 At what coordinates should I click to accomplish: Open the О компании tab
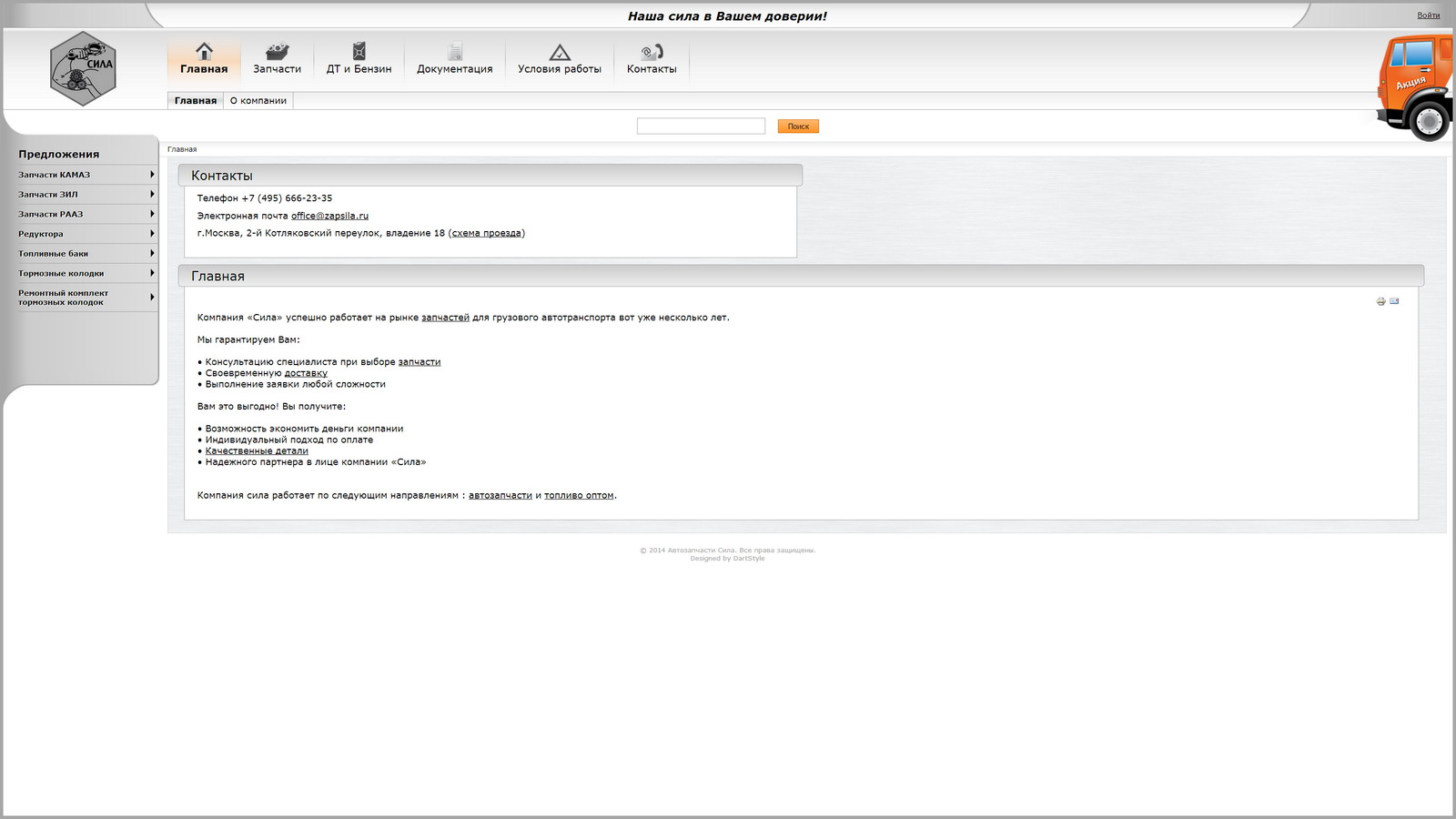pyautogui.click(x=258, y=101)
